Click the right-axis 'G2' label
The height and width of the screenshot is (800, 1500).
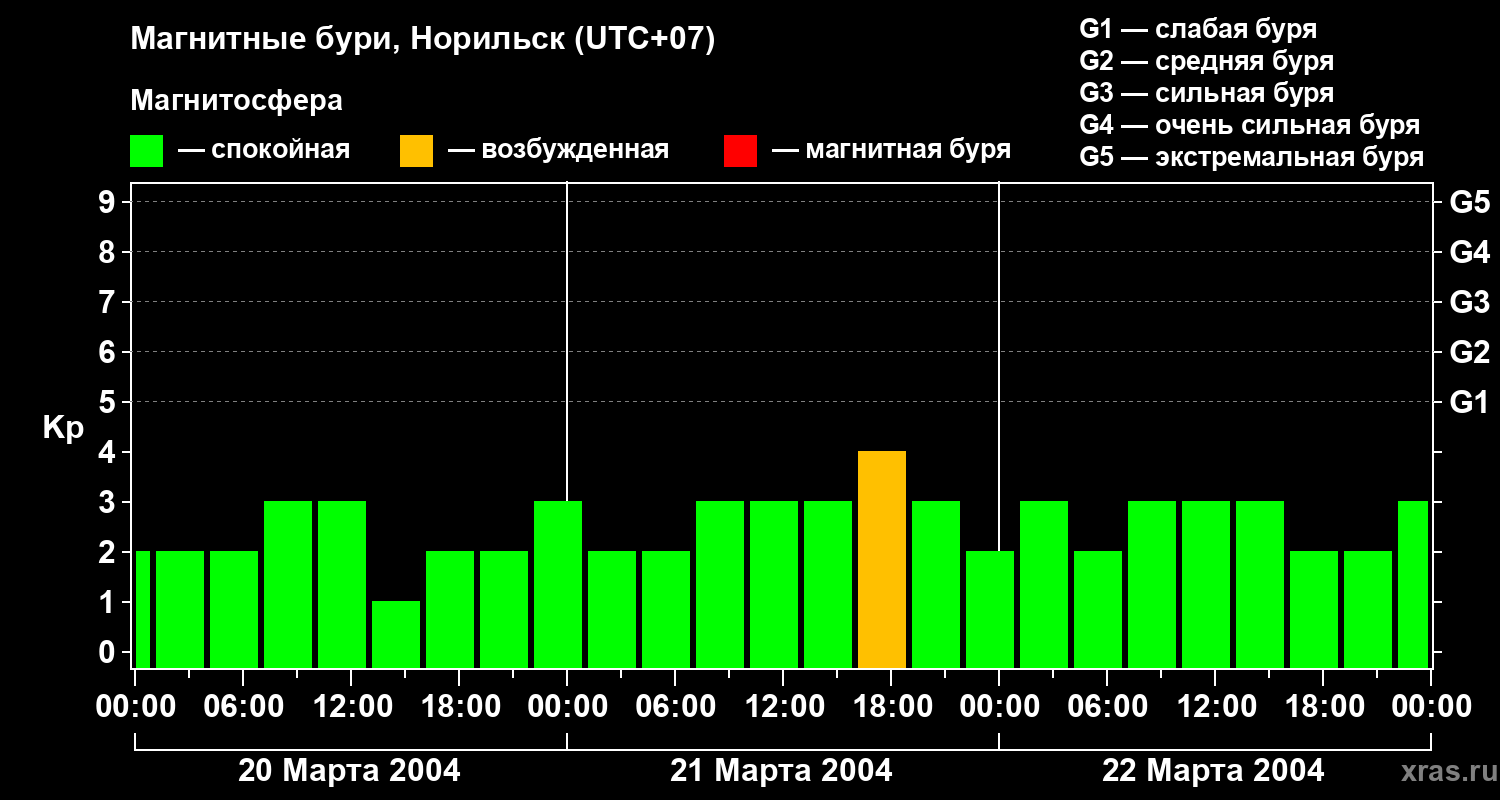(x=1469, y=352)
